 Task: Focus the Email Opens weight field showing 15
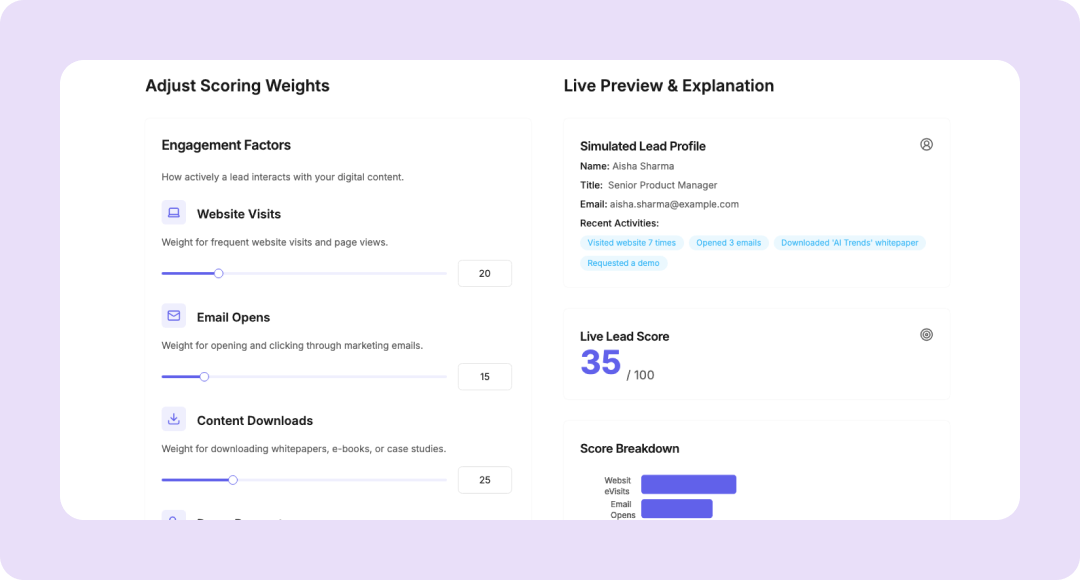(x=484, y=377)
